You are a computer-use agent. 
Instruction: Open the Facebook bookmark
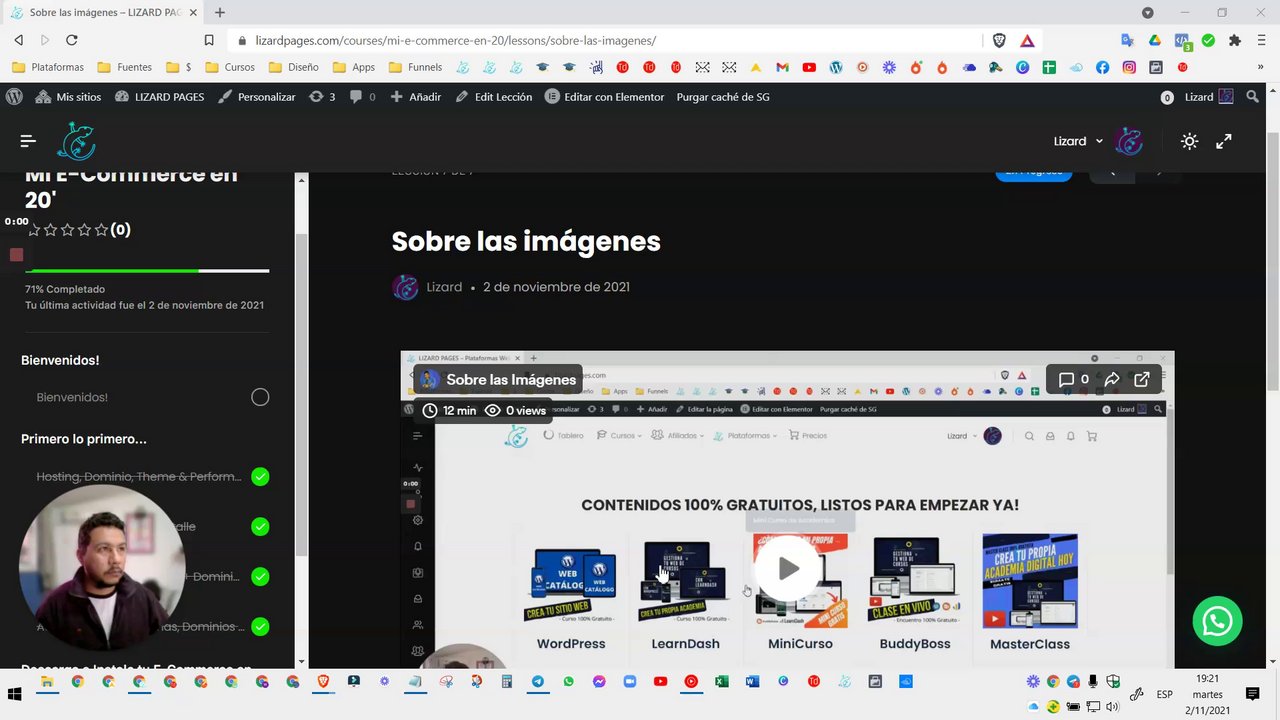click(x=1102, y=67)
